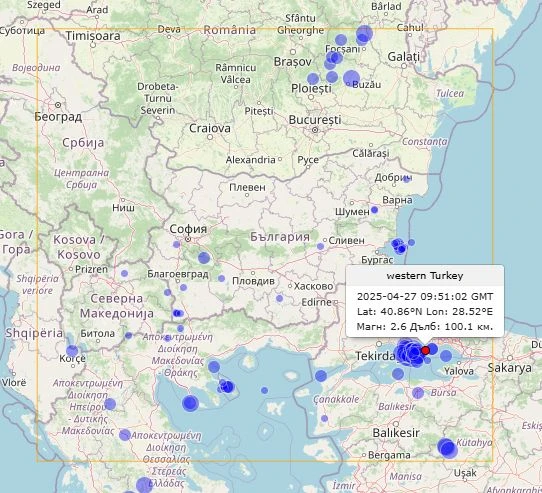
Task: Click the earthquake marker above Korçë
Action: 72,351
